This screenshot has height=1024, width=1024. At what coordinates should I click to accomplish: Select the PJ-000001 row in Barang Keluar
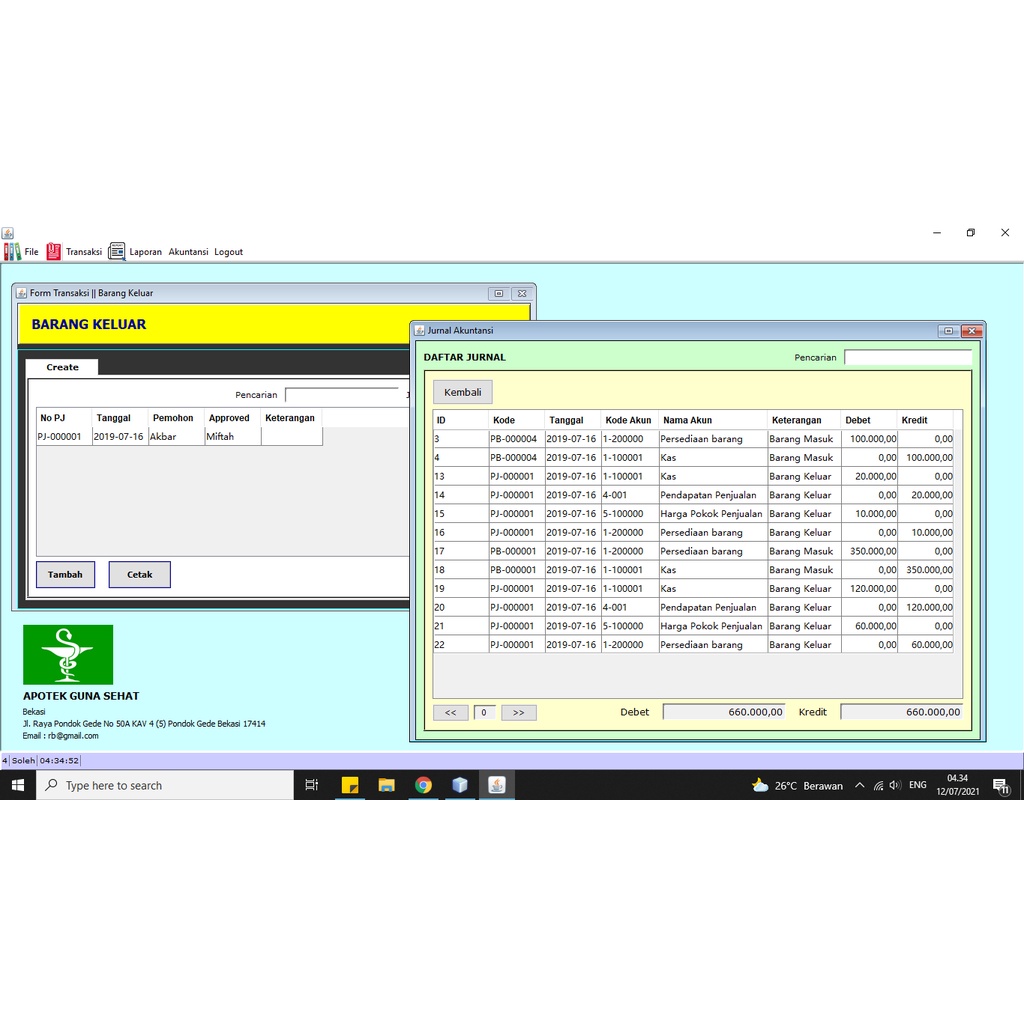[180, 436]
